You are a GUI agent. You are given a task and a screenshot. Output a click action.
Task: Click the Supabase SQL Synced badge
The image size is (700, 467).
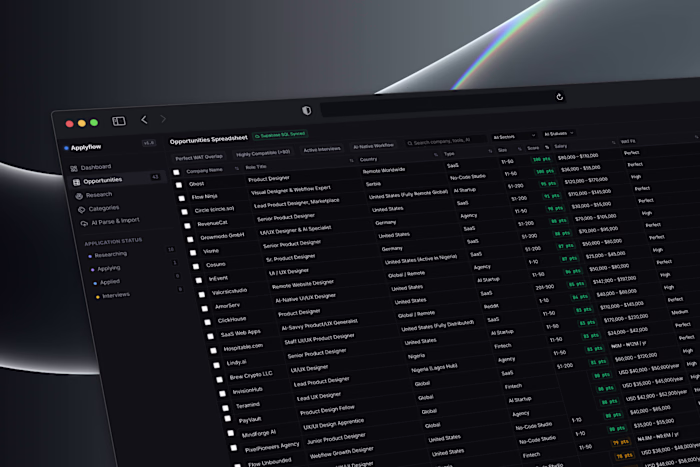pyautogui.click(x=280, y=134)
